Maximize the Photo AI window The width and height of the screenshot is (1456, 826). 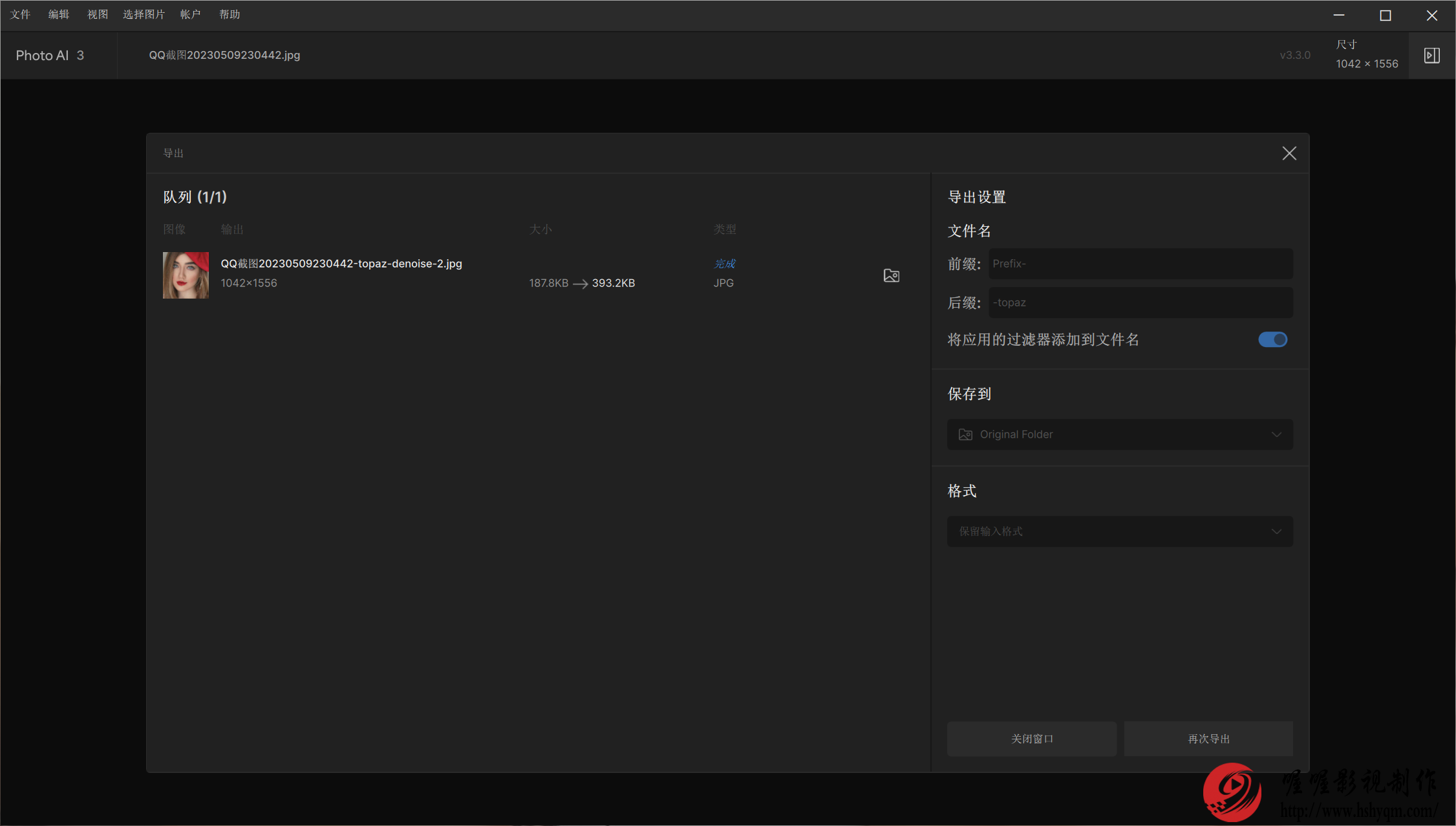click(1386, 15)
